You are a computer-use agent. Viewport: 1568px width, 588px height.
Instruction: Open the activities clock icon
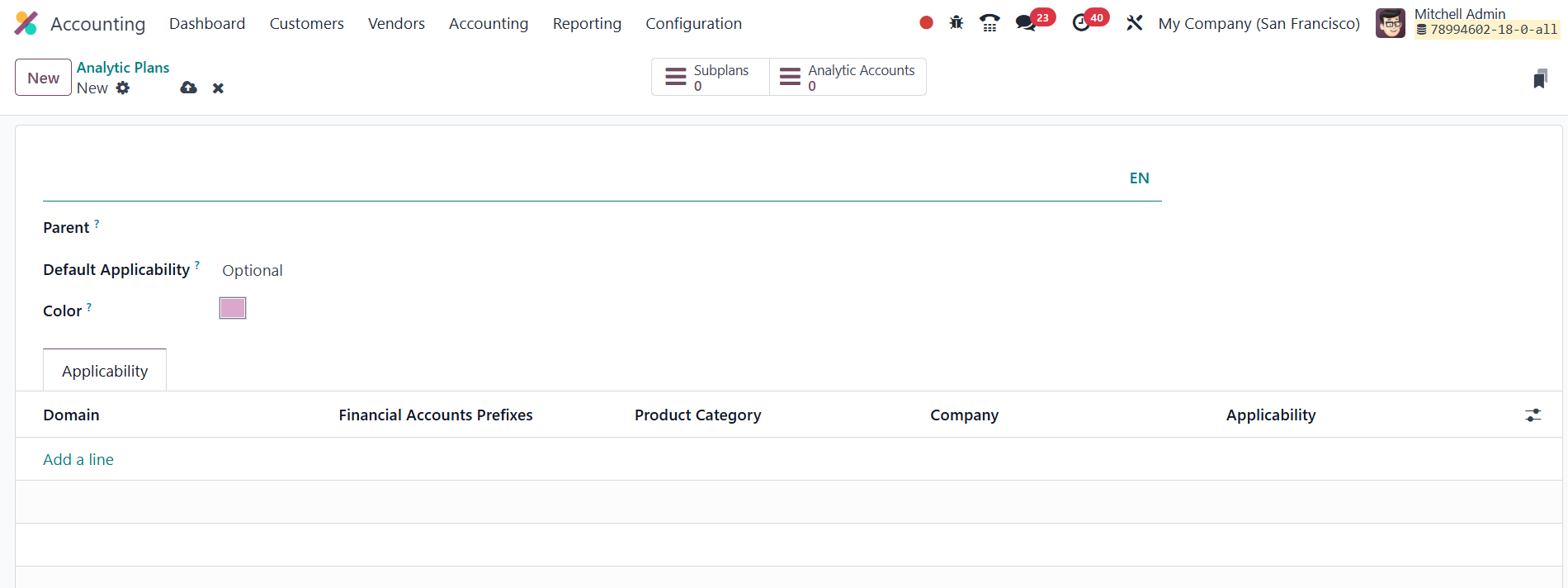coord(1081,23)
